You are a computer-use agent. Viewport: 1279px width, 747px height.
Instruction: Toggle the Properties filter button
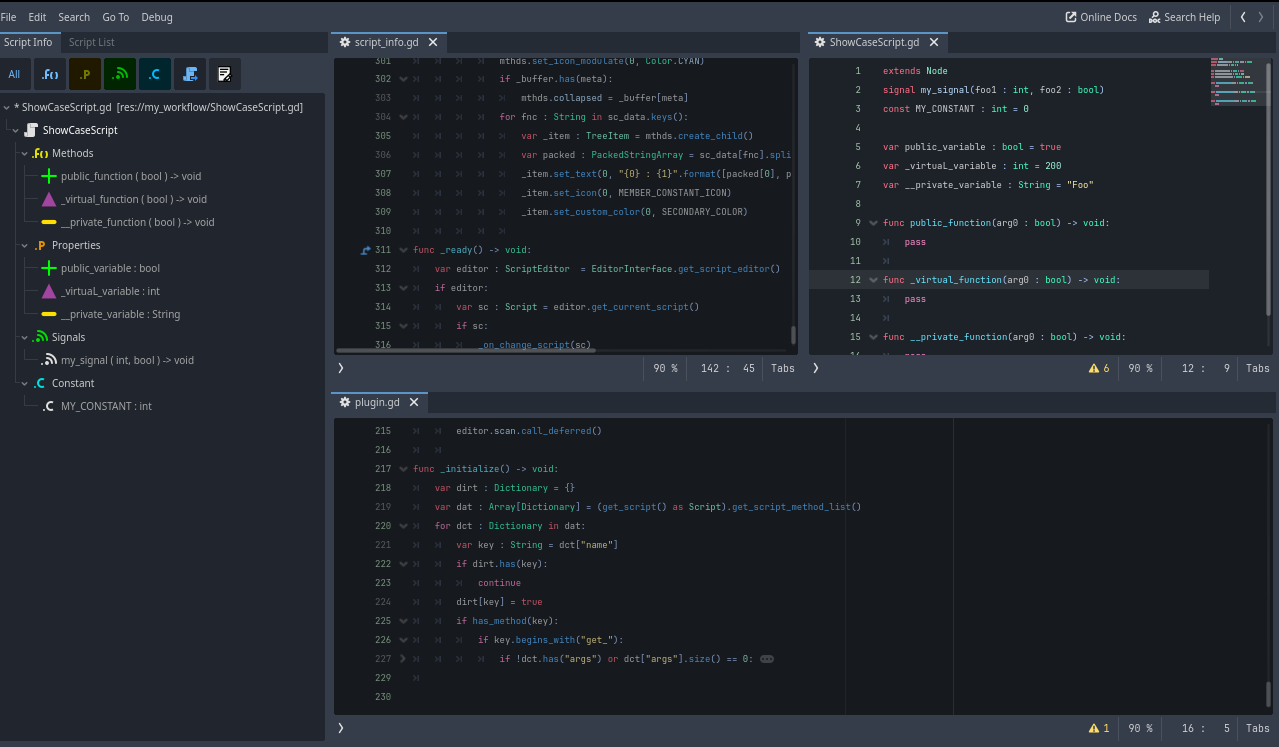(x=85, y=74)
